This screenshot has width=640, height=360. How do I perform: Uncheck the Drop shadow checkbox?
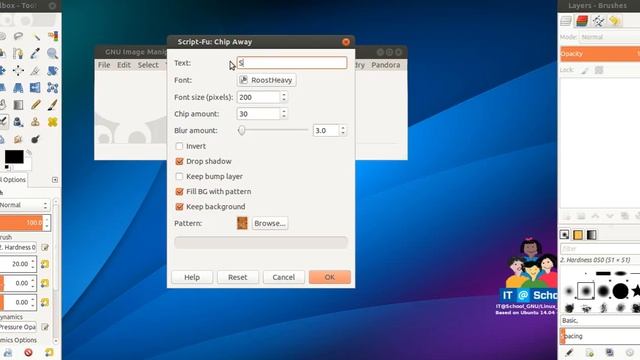[x=179, y=161]
